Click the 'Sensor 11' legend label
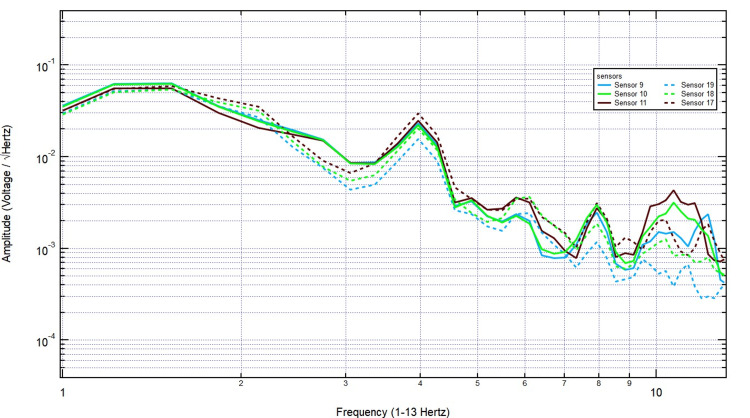Image resolution: width=750 pixels, height=418 pixels. point(630,103)
